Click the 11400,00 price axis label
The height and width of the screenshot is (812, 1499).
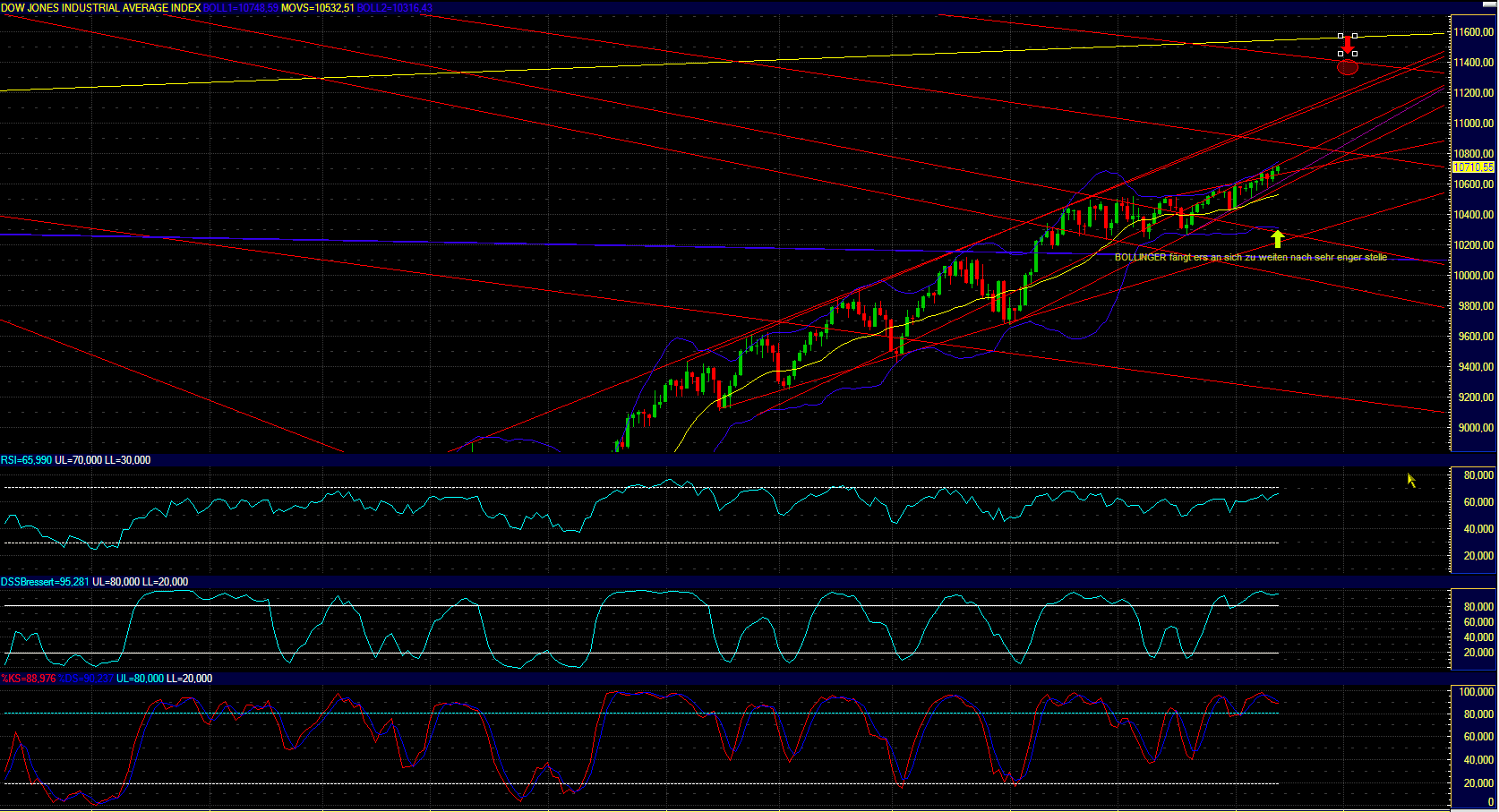pyautogui.click(x=1474, y=63)
